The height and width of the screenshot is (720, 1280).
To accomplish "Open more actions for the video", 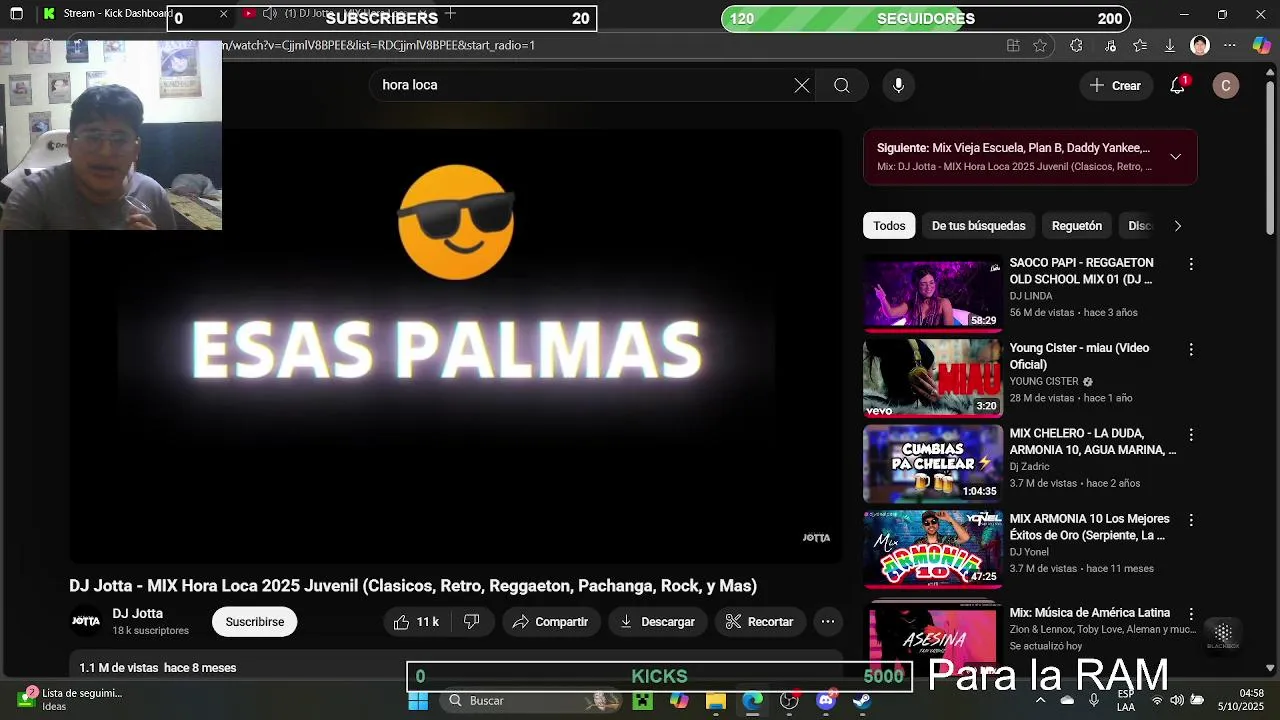I will pyautogui.click(x=828, y=621).
